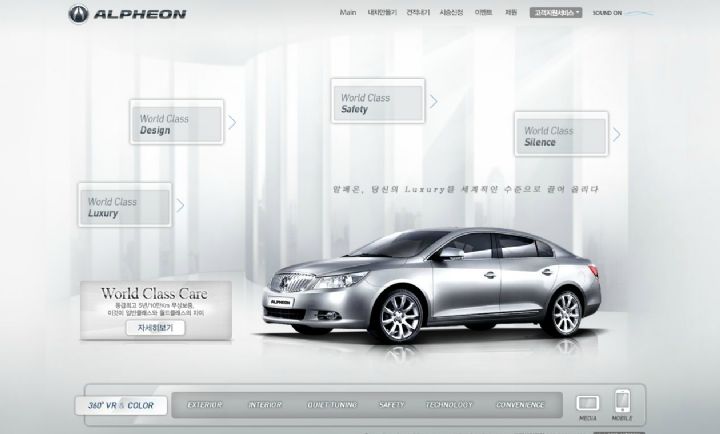Click the 자세히보기 button
The height and width of the screenshot is (434, 720).
(155, 327)
